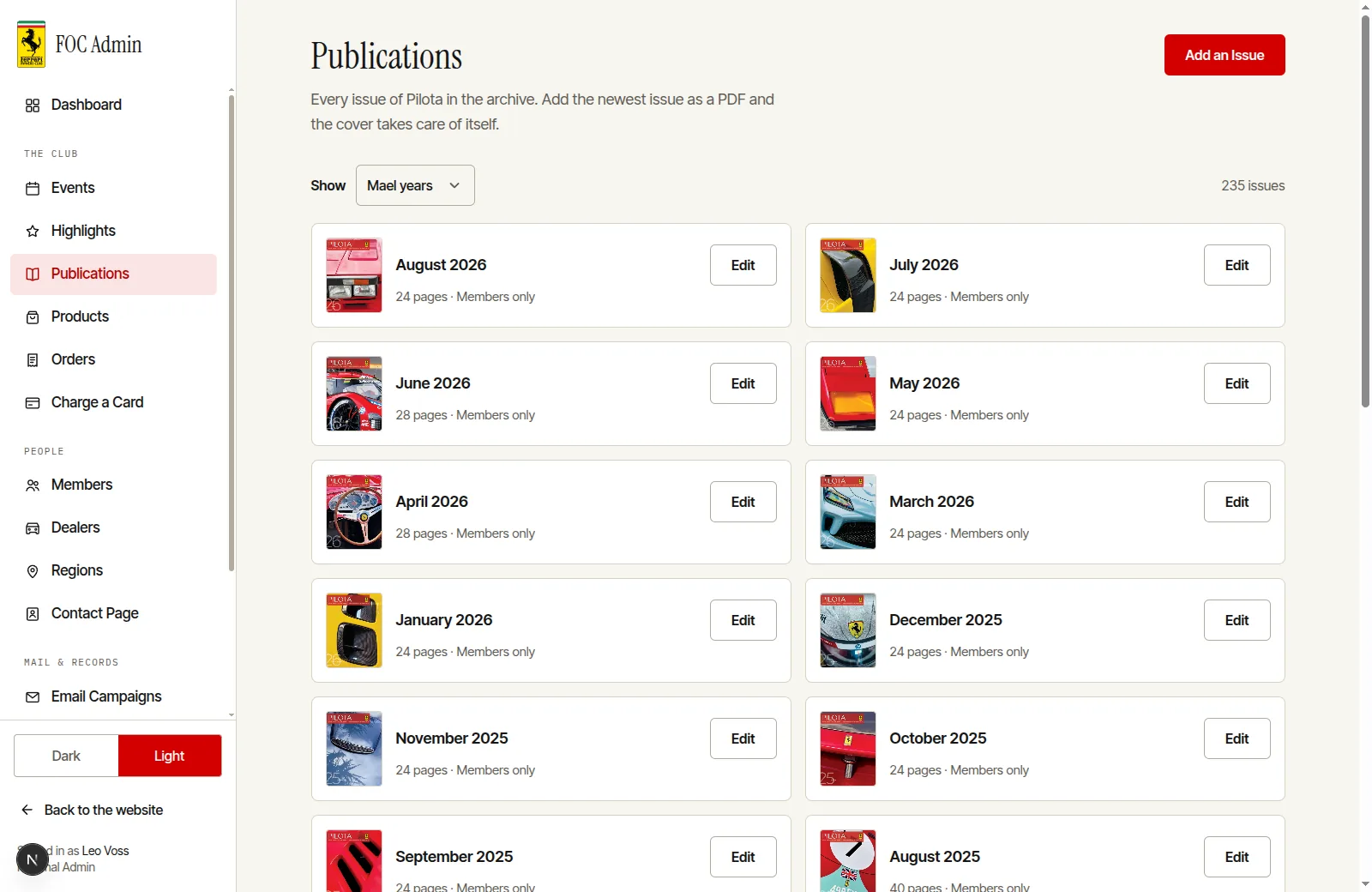Edit the July 2026 issue
The height and width of the screenshot is (892, 1372).
click(x=1237, y=265)
